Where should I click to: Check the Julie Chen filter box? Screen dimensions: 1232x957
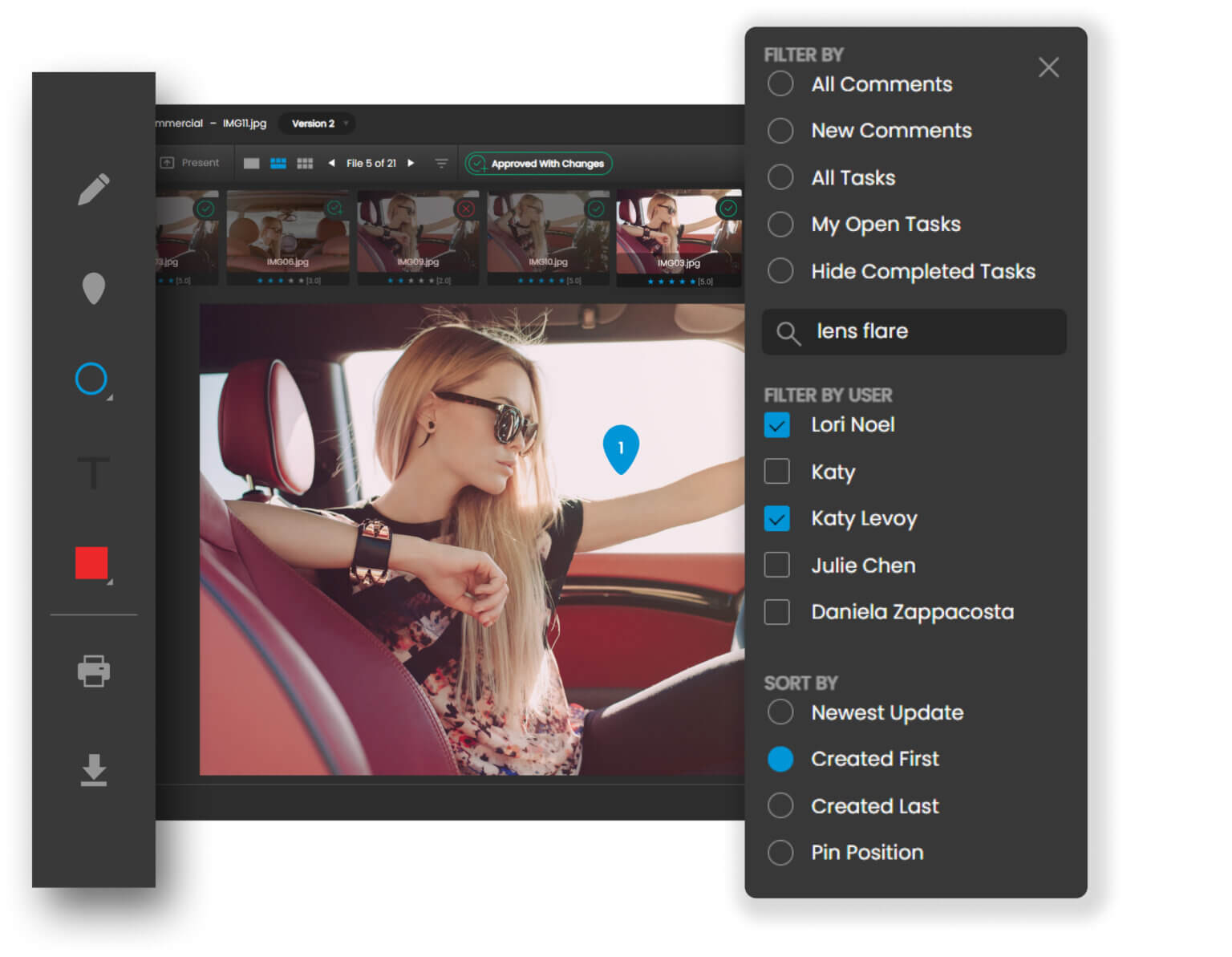pos(776,565)
